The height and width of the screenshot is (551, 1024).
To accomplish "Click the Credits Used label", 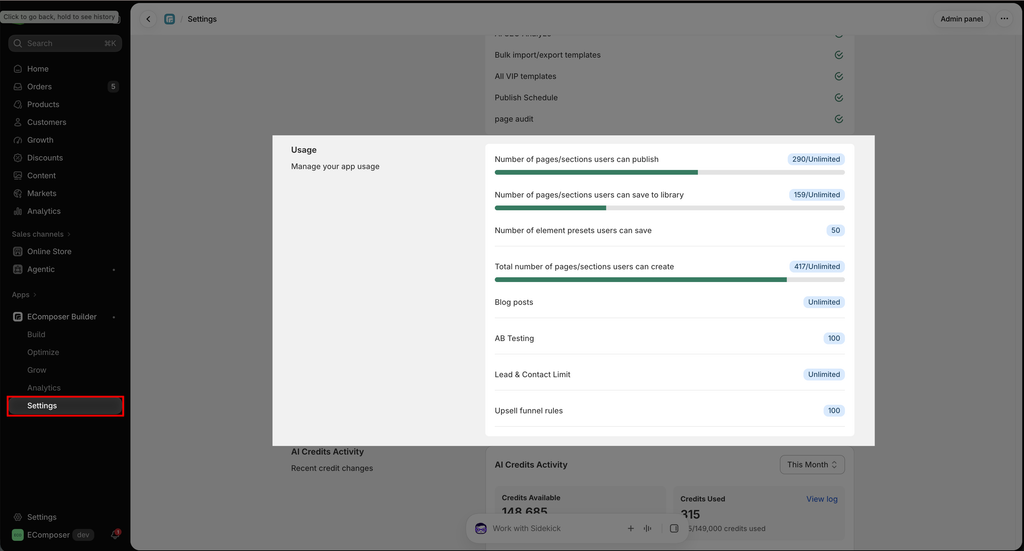I will coord(703,499).
